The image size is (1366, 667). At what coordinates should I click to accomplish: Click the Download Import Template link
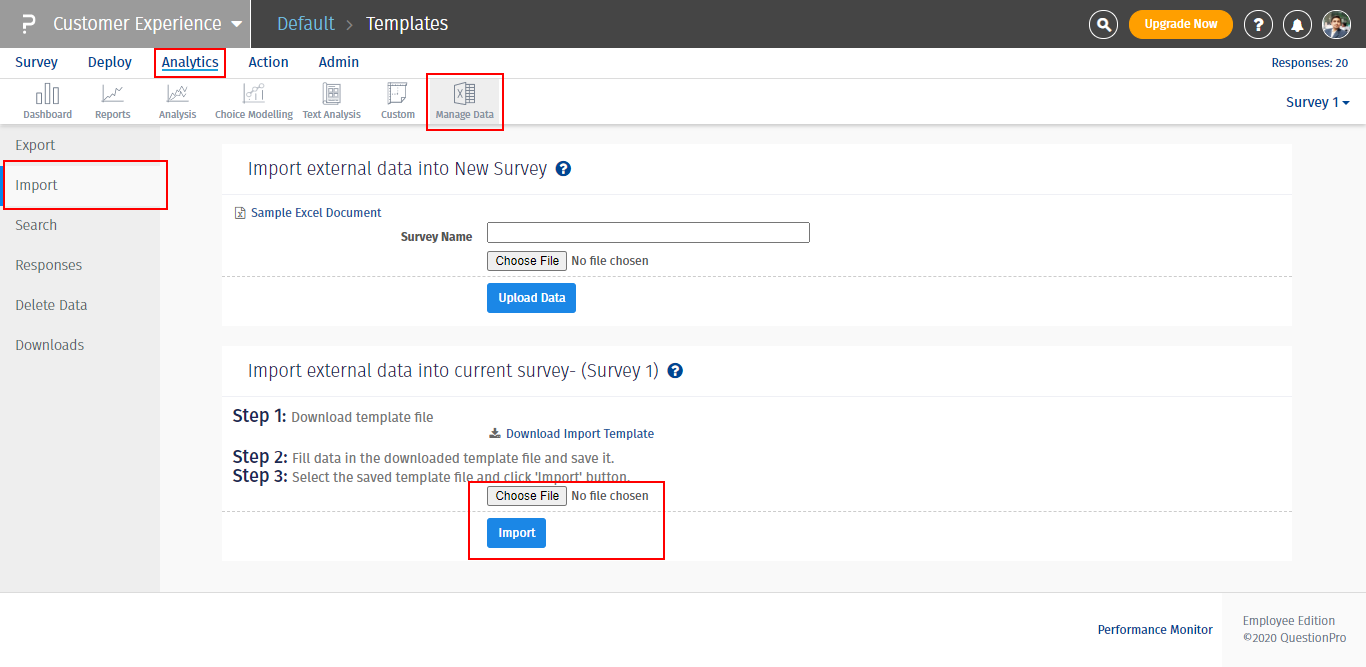click(579, 434)
